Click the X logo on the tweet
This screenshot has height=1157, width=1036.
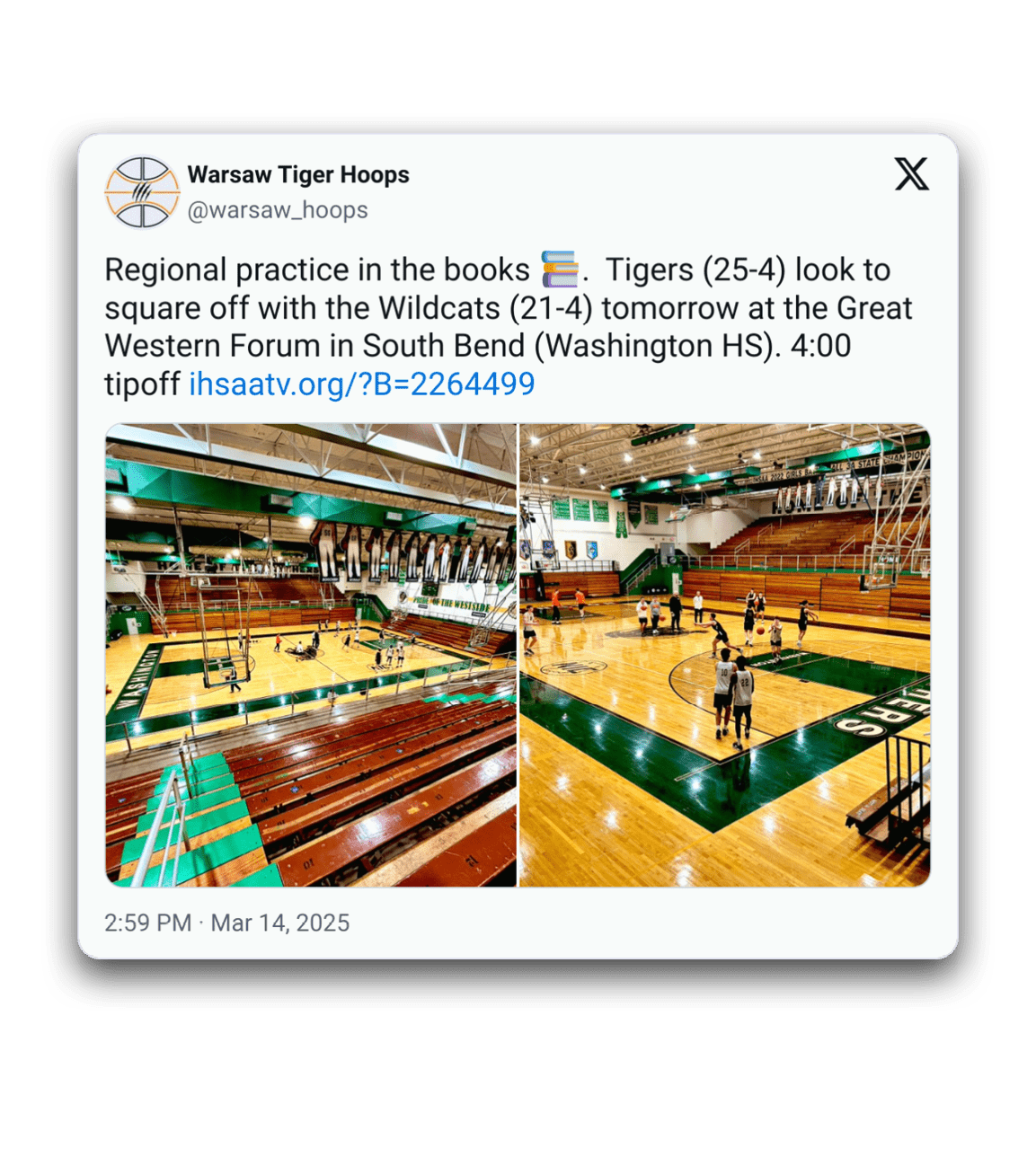911,174
